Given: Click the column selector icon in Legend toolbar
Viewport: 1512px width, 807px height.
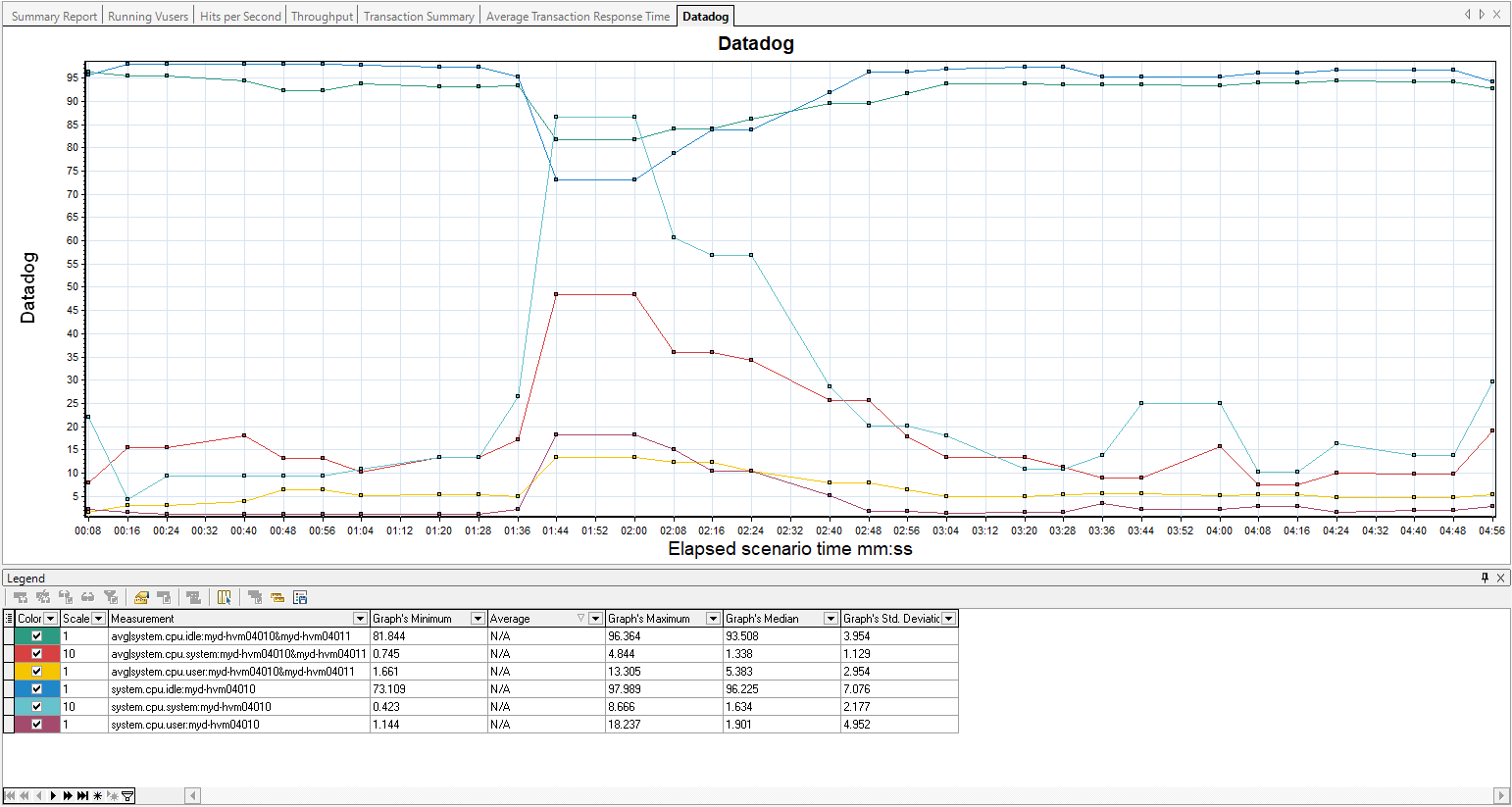Looking at the screenshot, I should click(x=225, y=597).
